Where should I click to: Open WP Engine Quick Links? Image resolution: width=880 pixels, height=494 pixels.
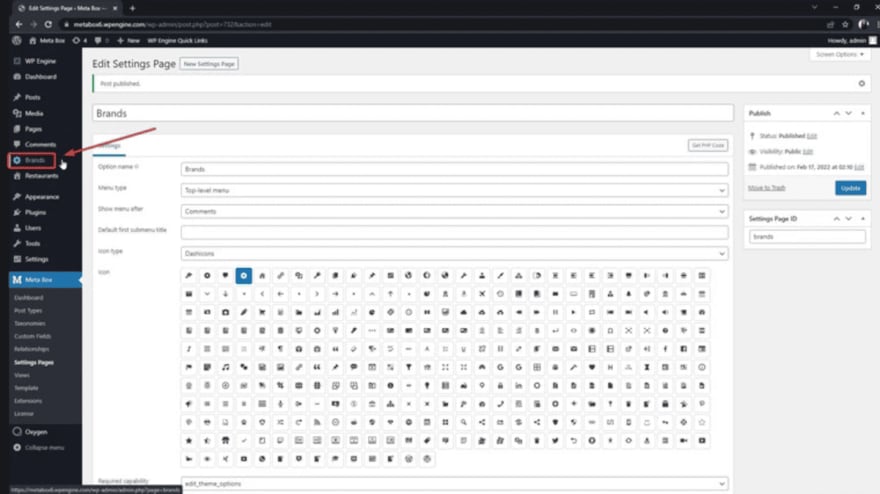point(177,40)
